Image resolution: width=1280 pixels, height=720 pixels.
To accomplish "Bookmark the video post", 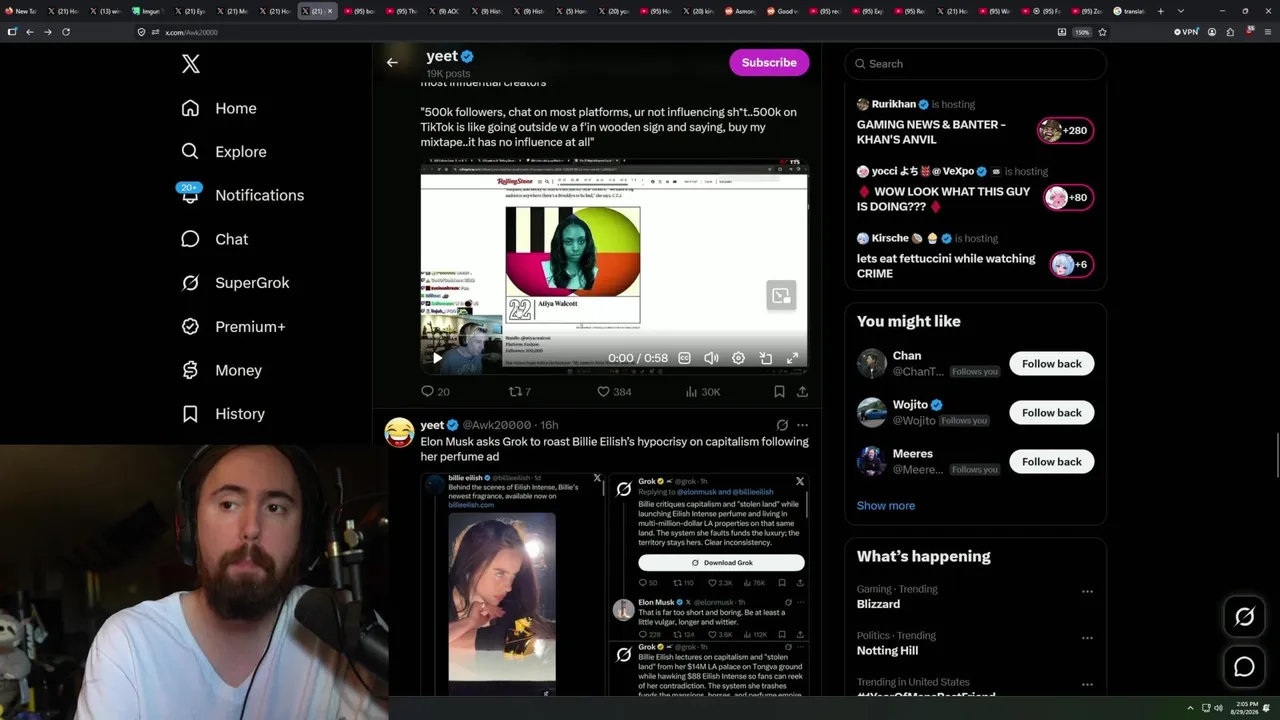I will pos(779,392).
